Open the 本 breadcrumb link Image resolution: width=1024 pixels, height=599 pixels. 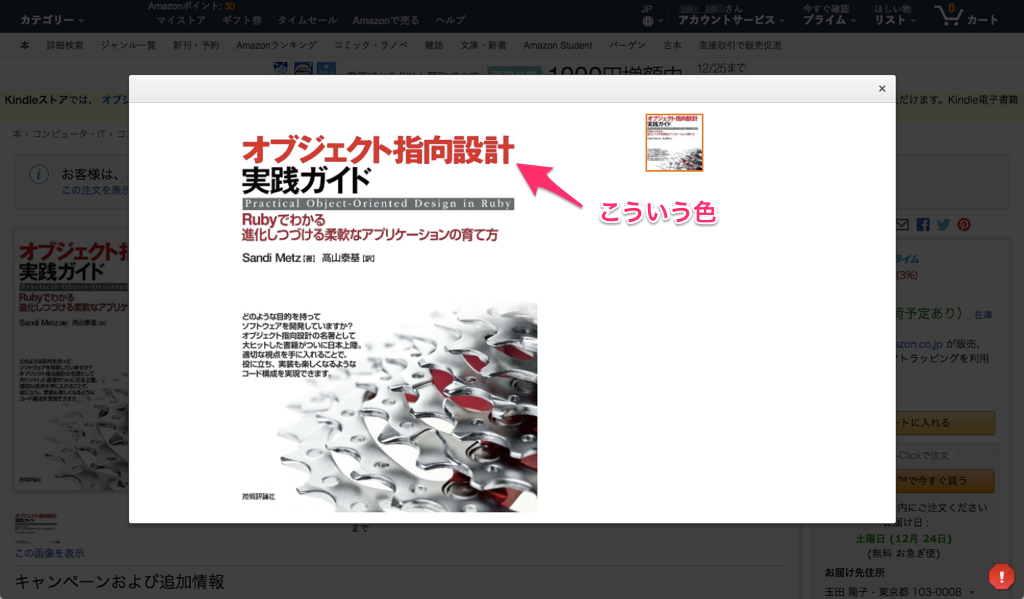click(x=17, y=134)
